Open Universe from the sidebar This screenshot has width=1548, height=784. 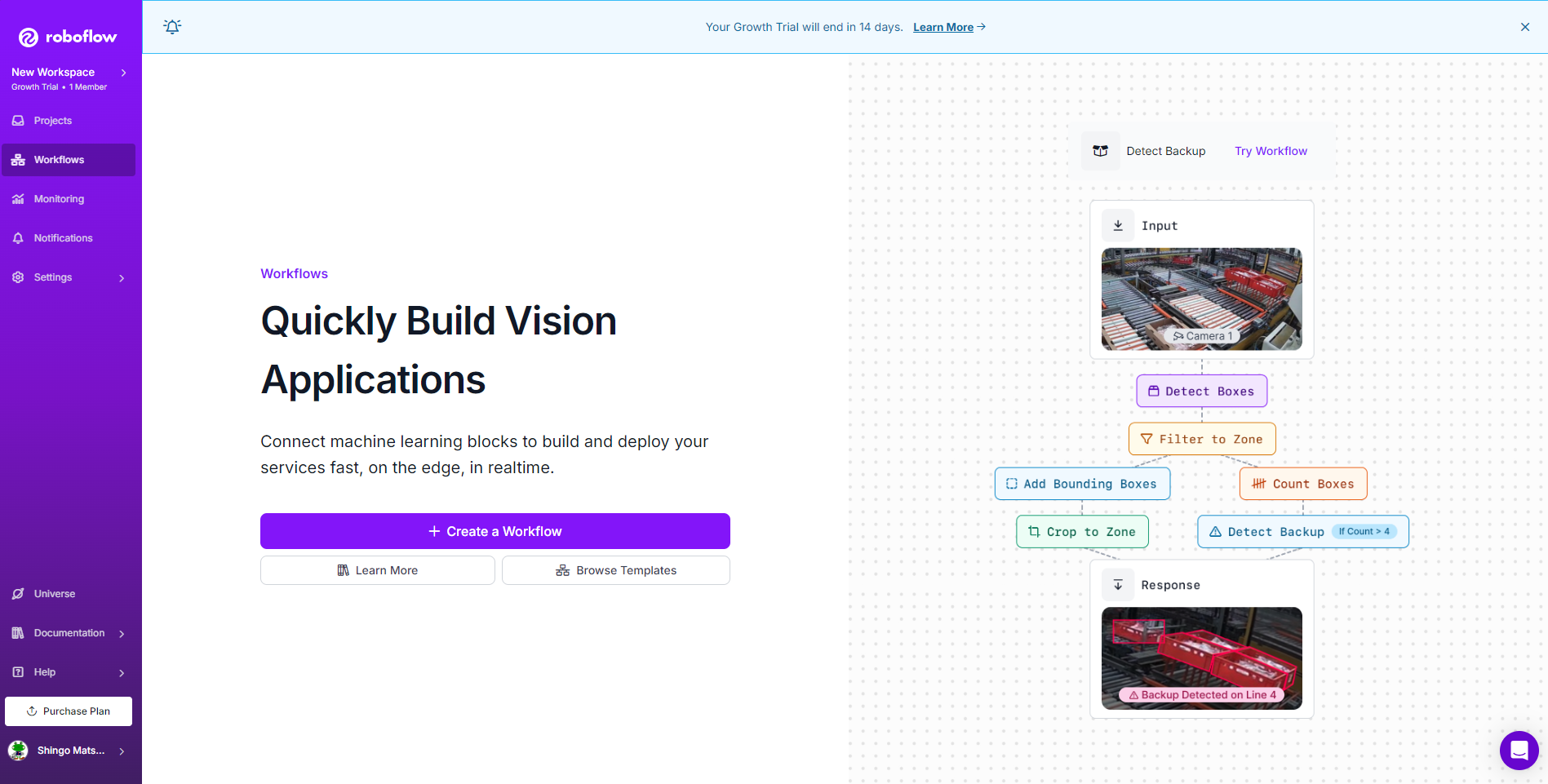pyautogui.click(x=69, y=594)
